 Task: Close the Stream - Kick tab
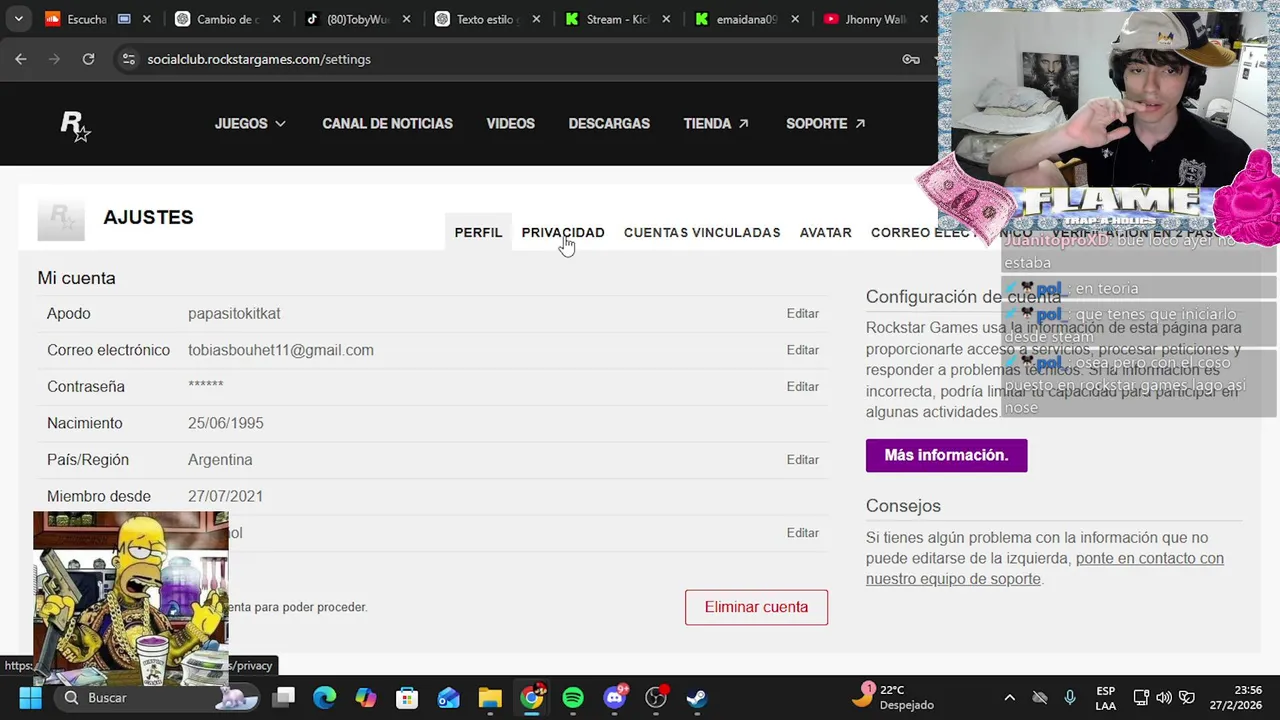tap(667, 19)
